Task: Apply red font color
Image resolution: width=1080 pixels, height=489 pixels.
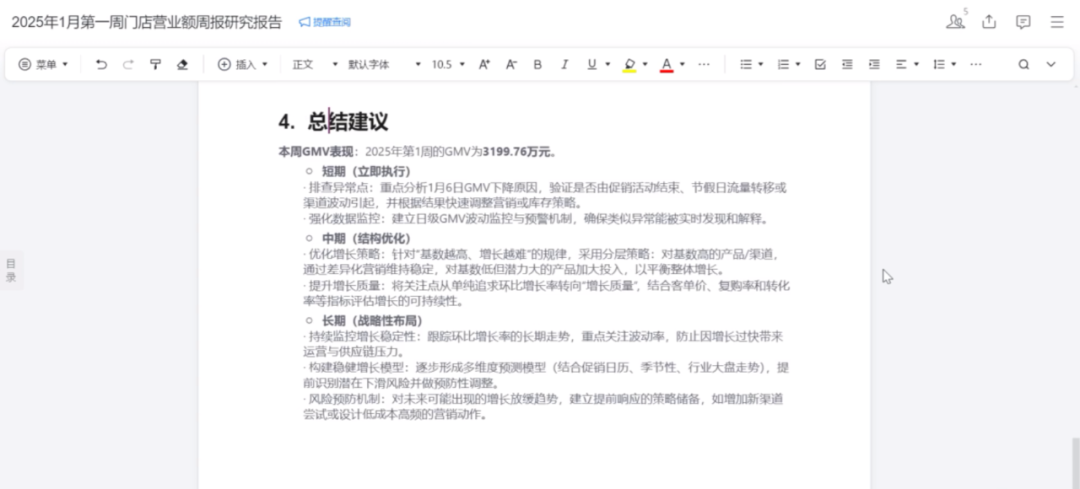Action: (x=666, y=65)
